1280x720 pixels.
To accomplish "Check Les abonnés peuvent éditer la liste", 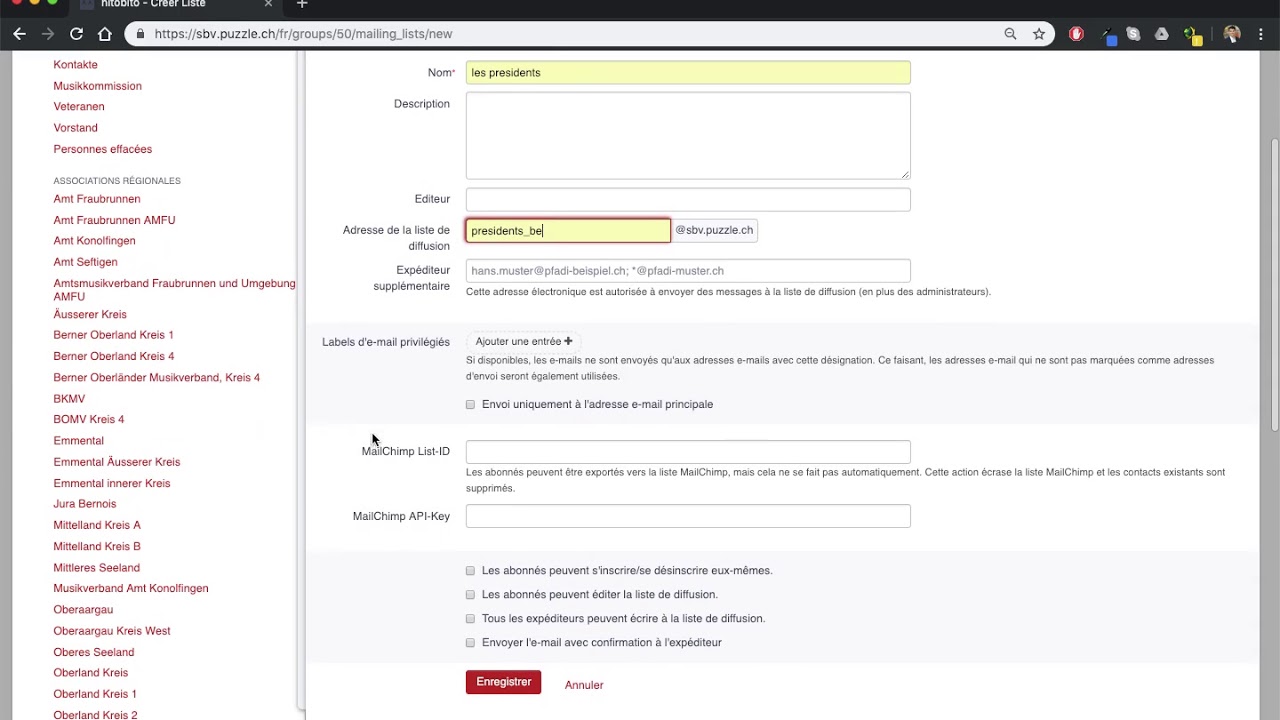I will (470, 595).
